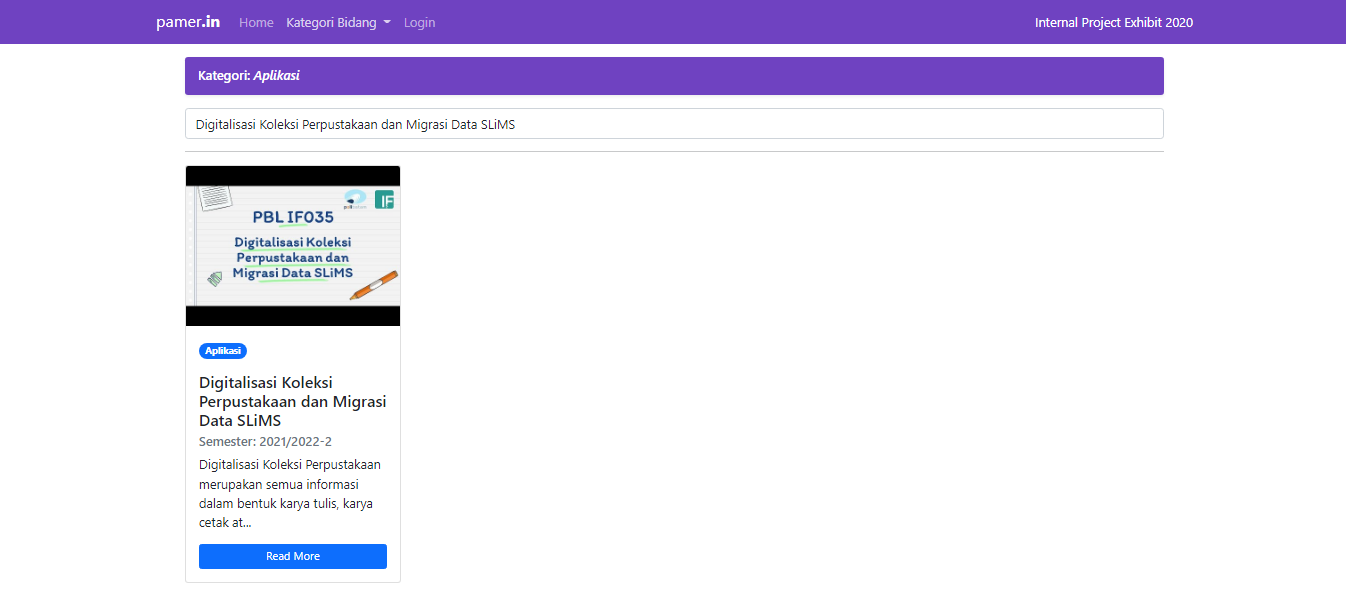This screenshot has width=1346, height=614.
Task: Click the Polibatam logo in the thumbnail
Action: point(355,200)
